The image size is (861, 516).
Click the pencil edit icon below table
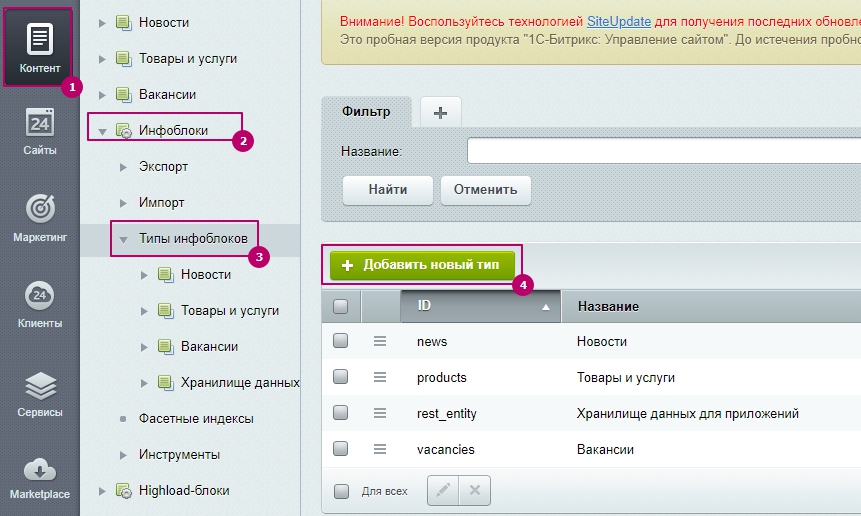coord(443,490)
